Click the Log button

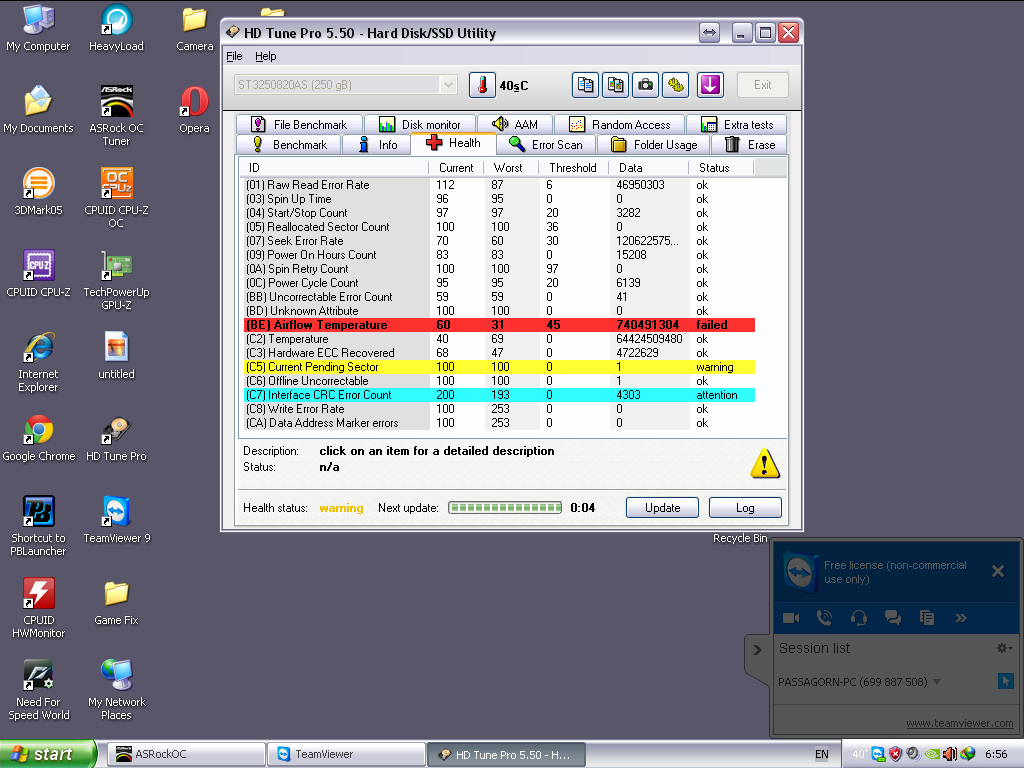coord(745,508)
